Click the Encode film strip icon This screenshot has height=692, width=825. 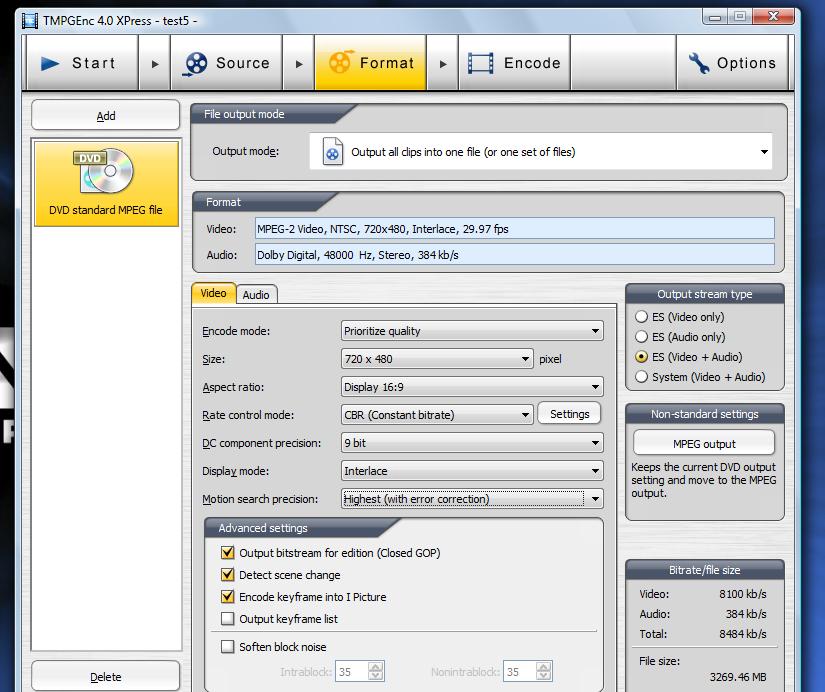click(x=480, y=63)
